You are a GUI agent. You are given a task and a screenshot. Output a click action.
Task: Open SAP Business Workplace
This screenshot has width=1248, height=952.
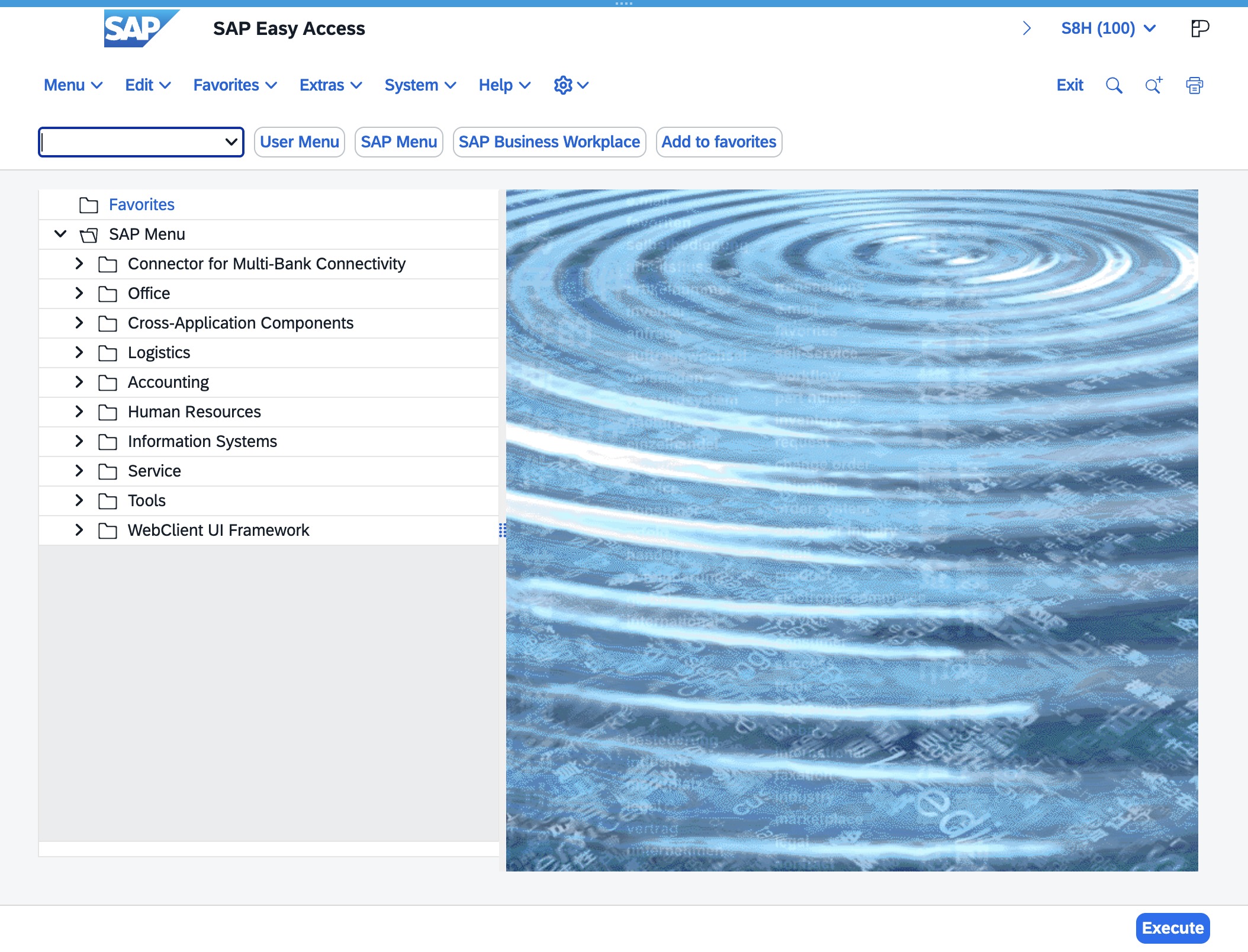point(549,142)
